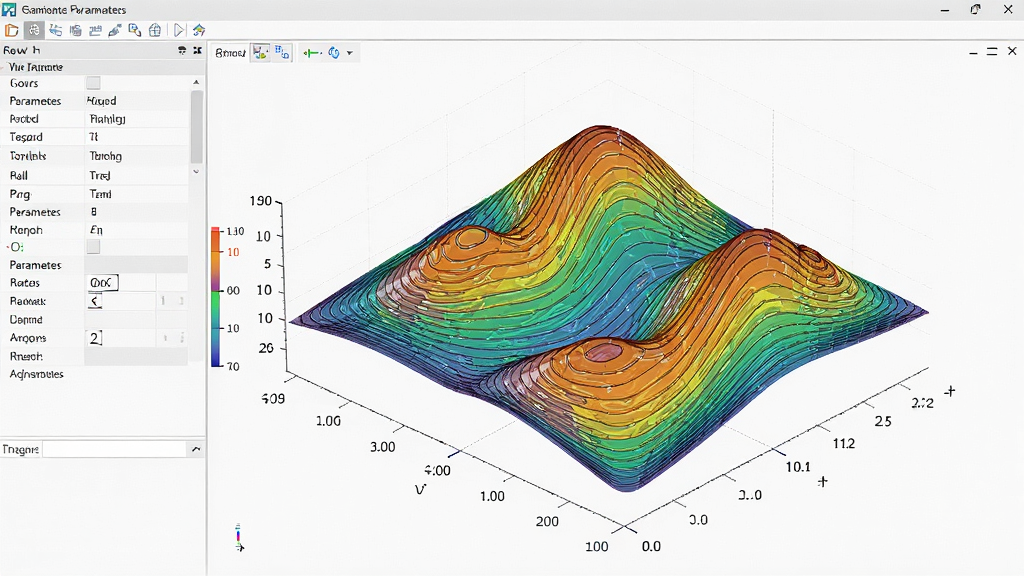Click the color scale legend bar beside the plot

(216, 298)
